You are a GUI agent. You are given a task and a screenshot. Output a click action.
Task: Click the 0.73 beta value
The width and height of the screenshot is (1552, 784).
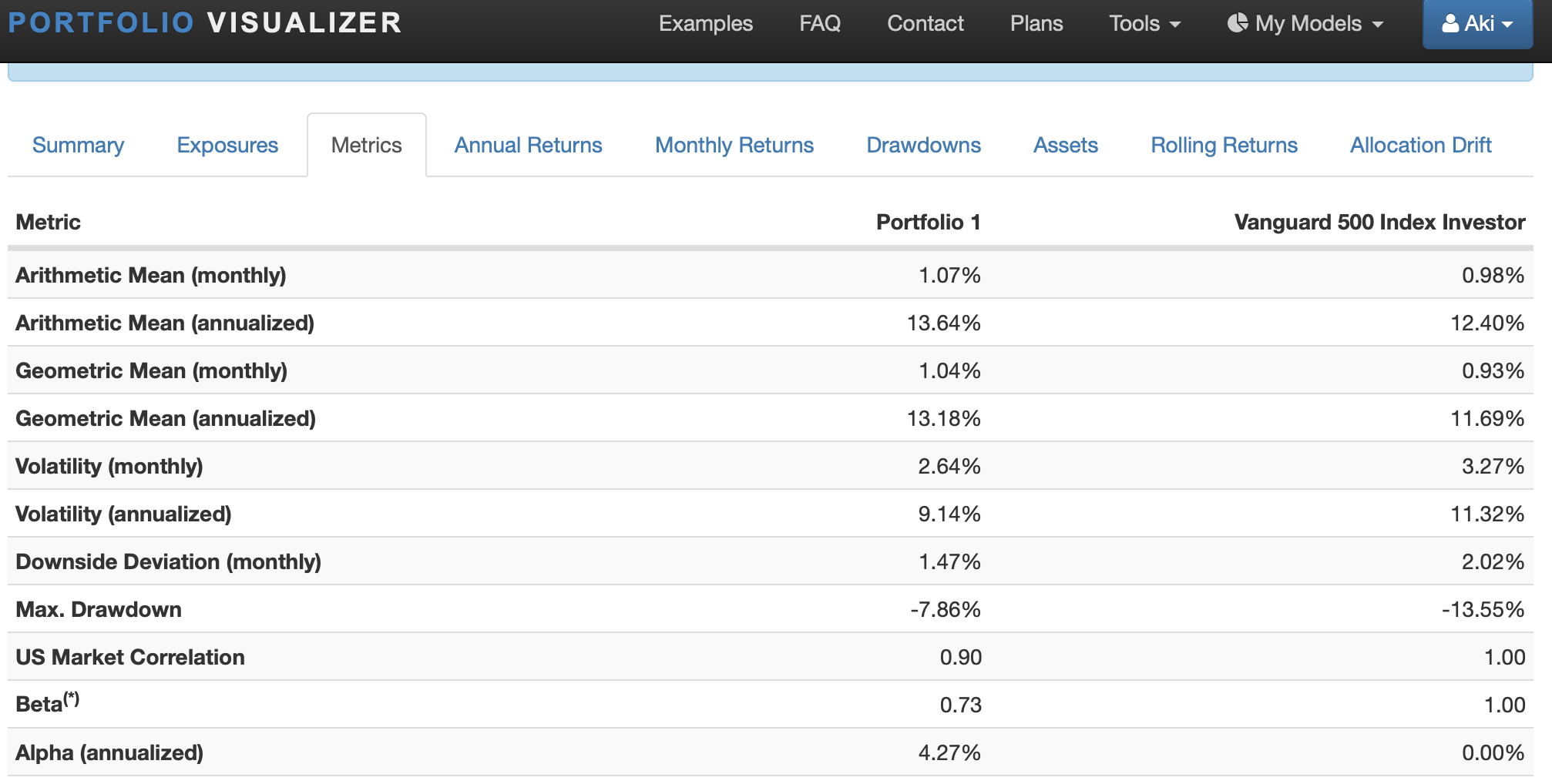coord(960,705)
